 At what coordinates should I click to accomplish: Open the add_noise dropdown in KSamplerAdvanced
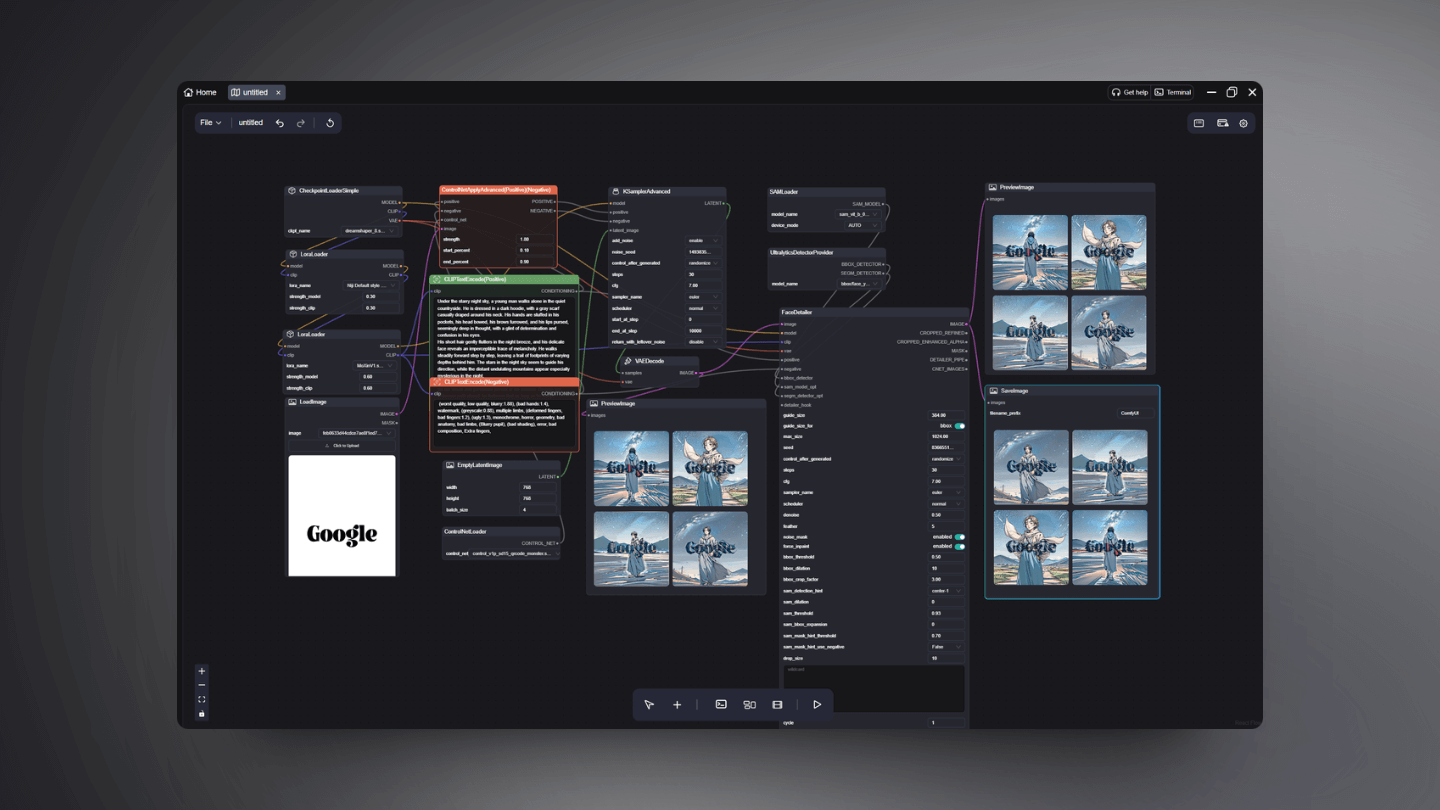[703, 241]
